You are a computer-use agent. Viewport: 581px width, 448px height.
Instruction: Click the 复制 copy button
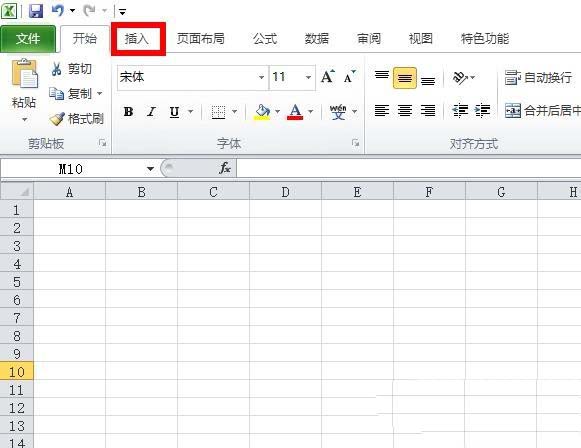click(x=71, y=93)
